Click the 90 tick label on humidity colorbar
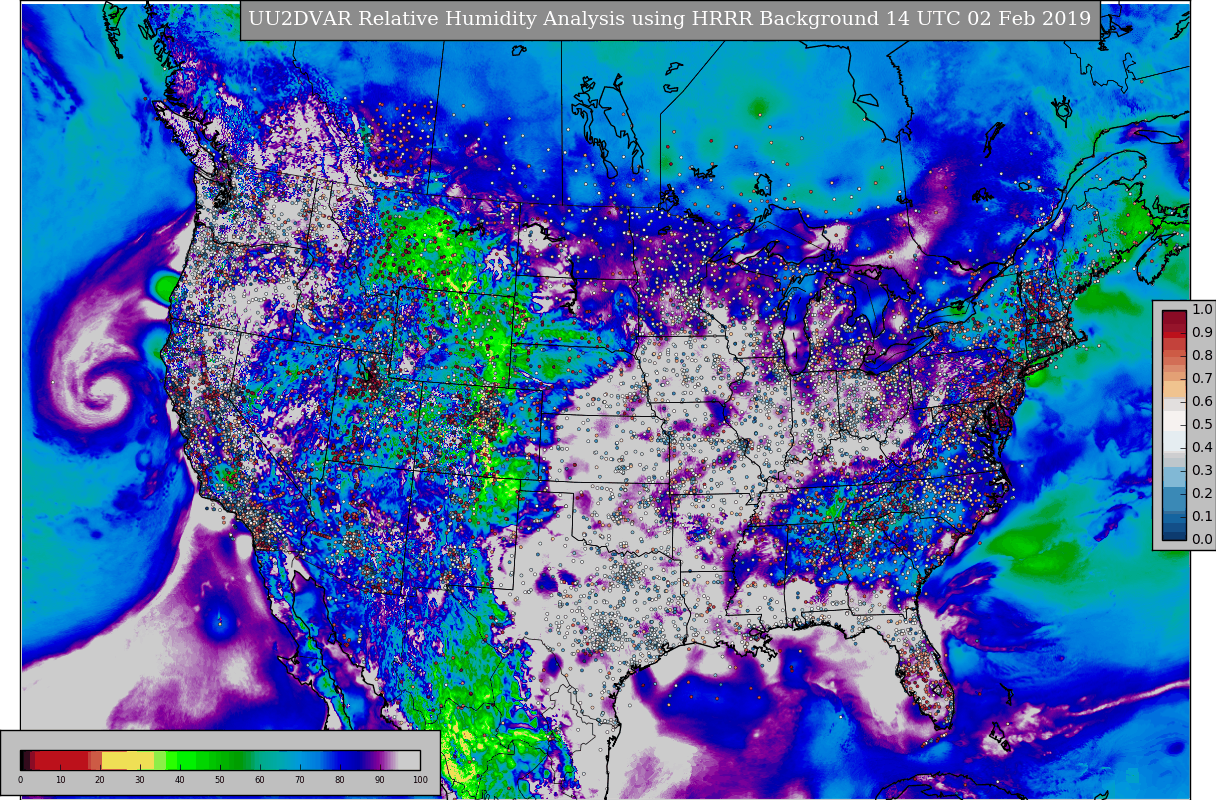The width and height of the screenshot is (1216, 800). pyautogui.click(x=380, y=780)
